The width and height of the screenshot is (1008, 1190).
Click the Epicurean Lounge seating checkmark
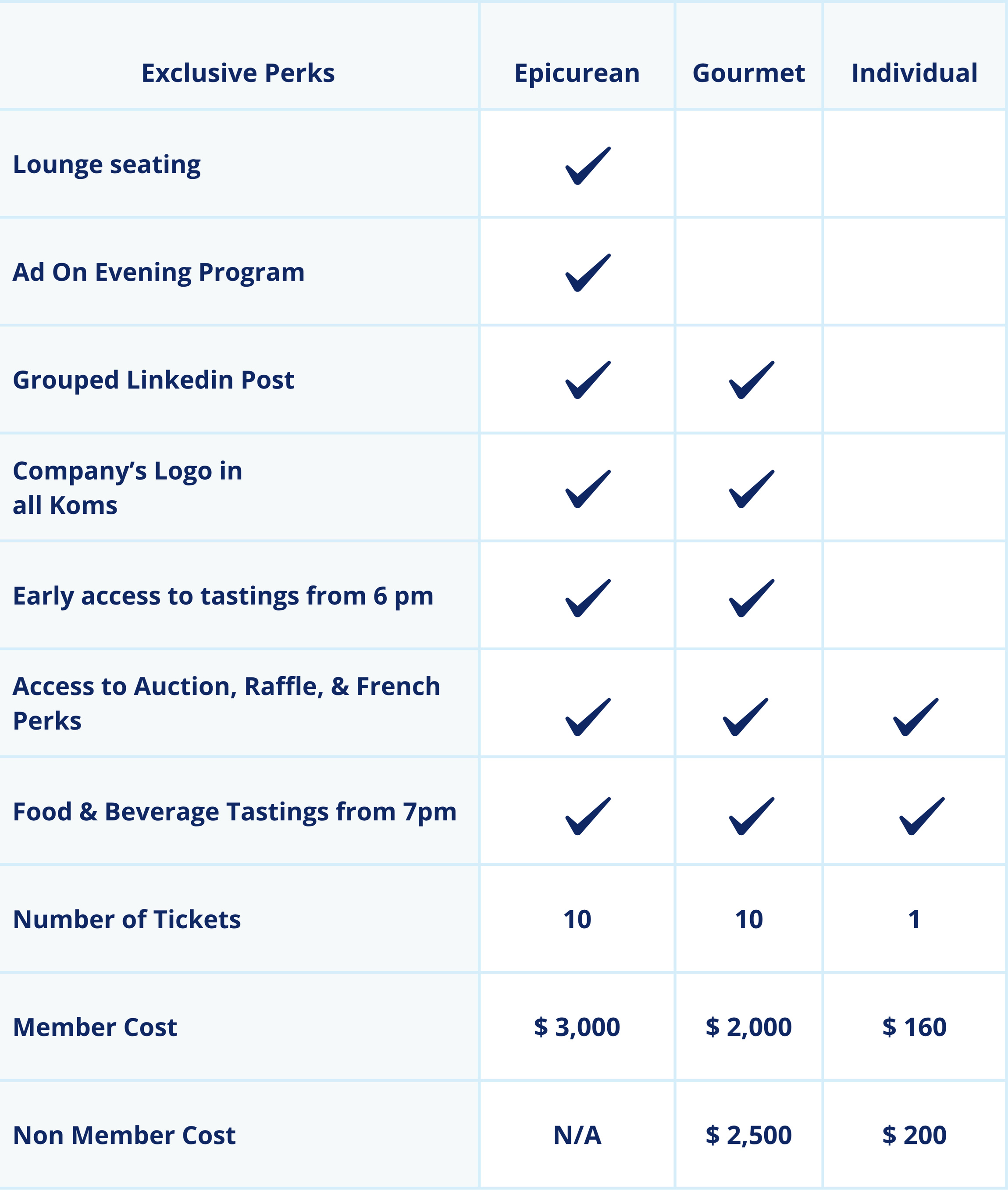click(x=588, y=166)
